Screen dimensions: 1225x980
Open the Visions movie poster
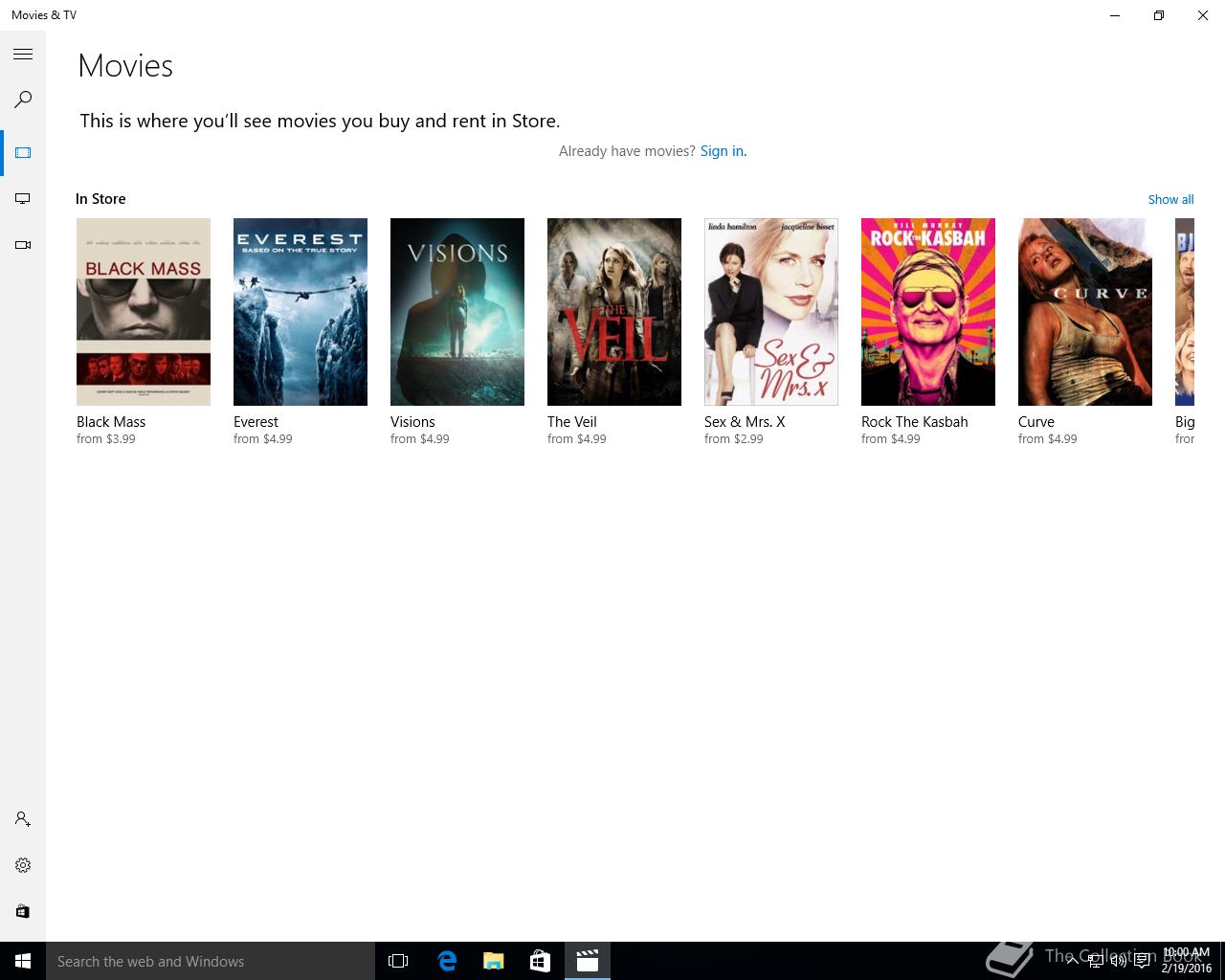coord(457,312)
